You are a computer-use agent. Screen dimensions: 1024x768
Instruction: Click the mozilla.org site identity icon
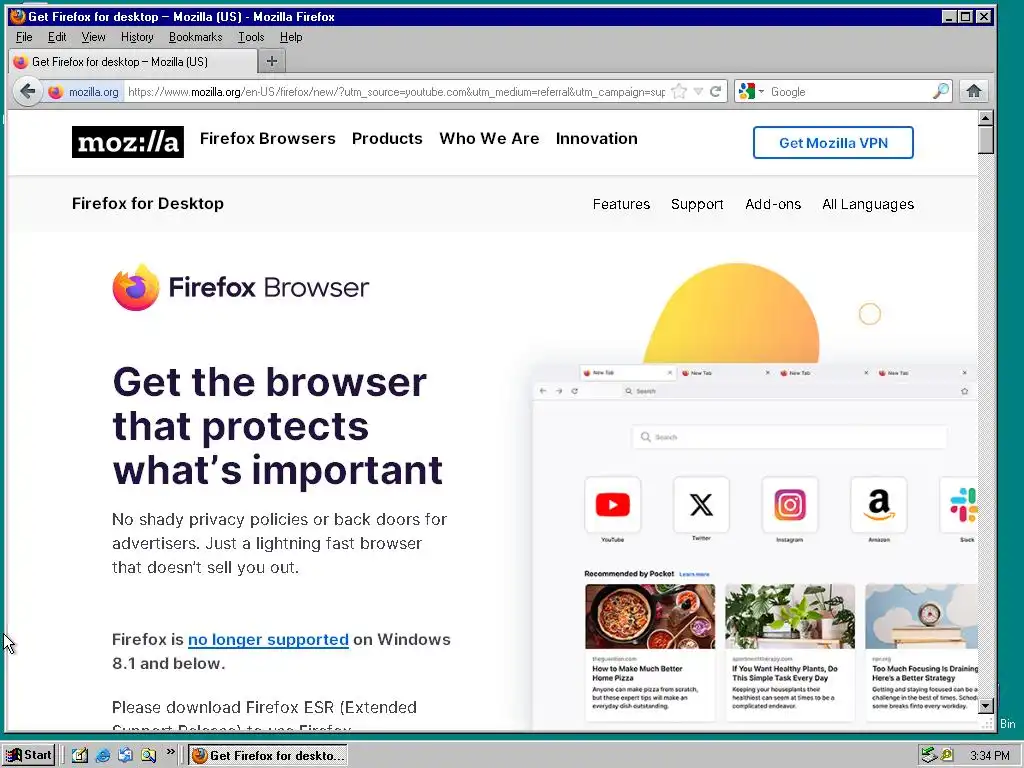point(56,92)
